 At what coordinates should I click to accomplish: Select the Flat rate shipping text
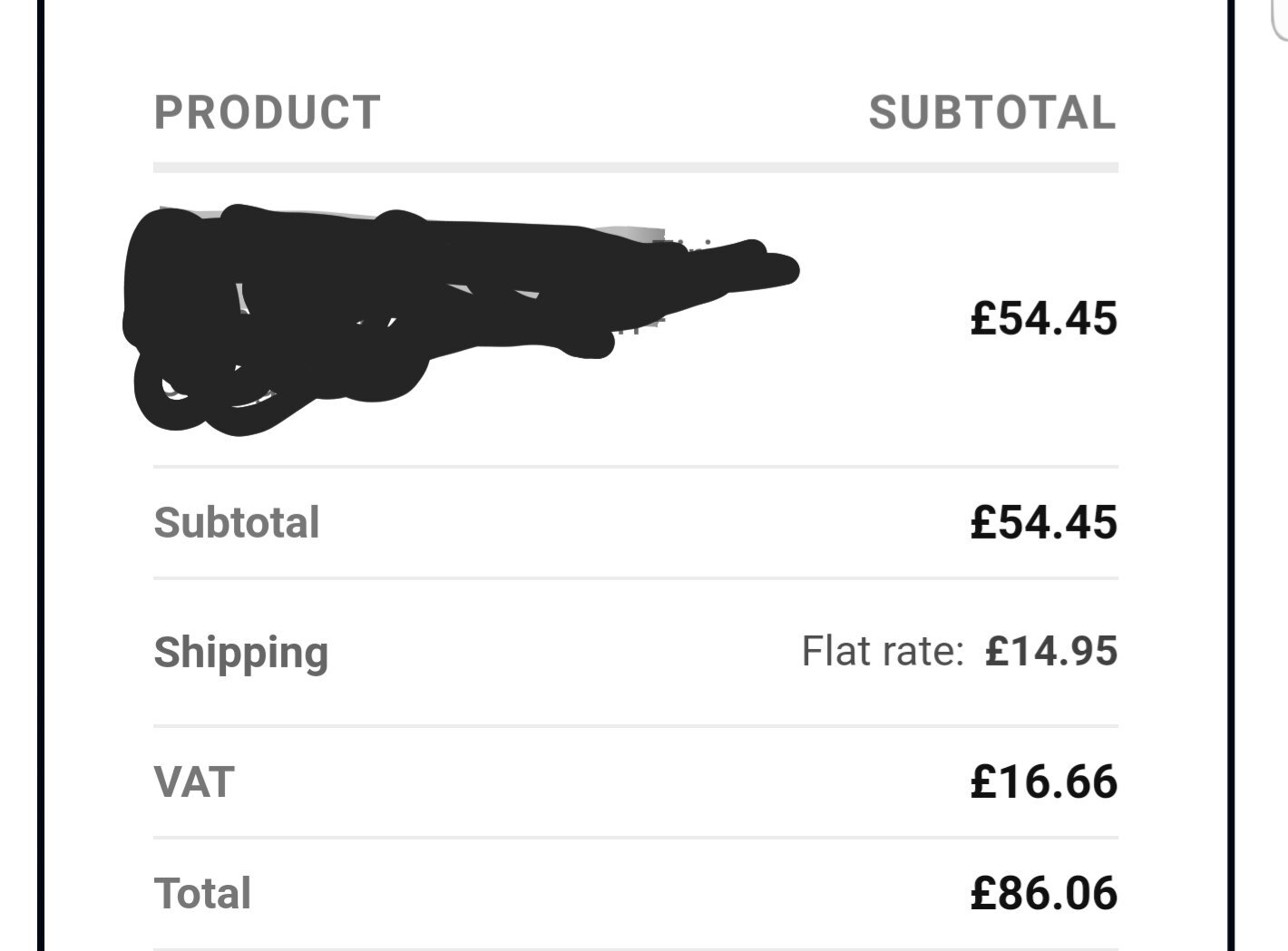point(882,651)
